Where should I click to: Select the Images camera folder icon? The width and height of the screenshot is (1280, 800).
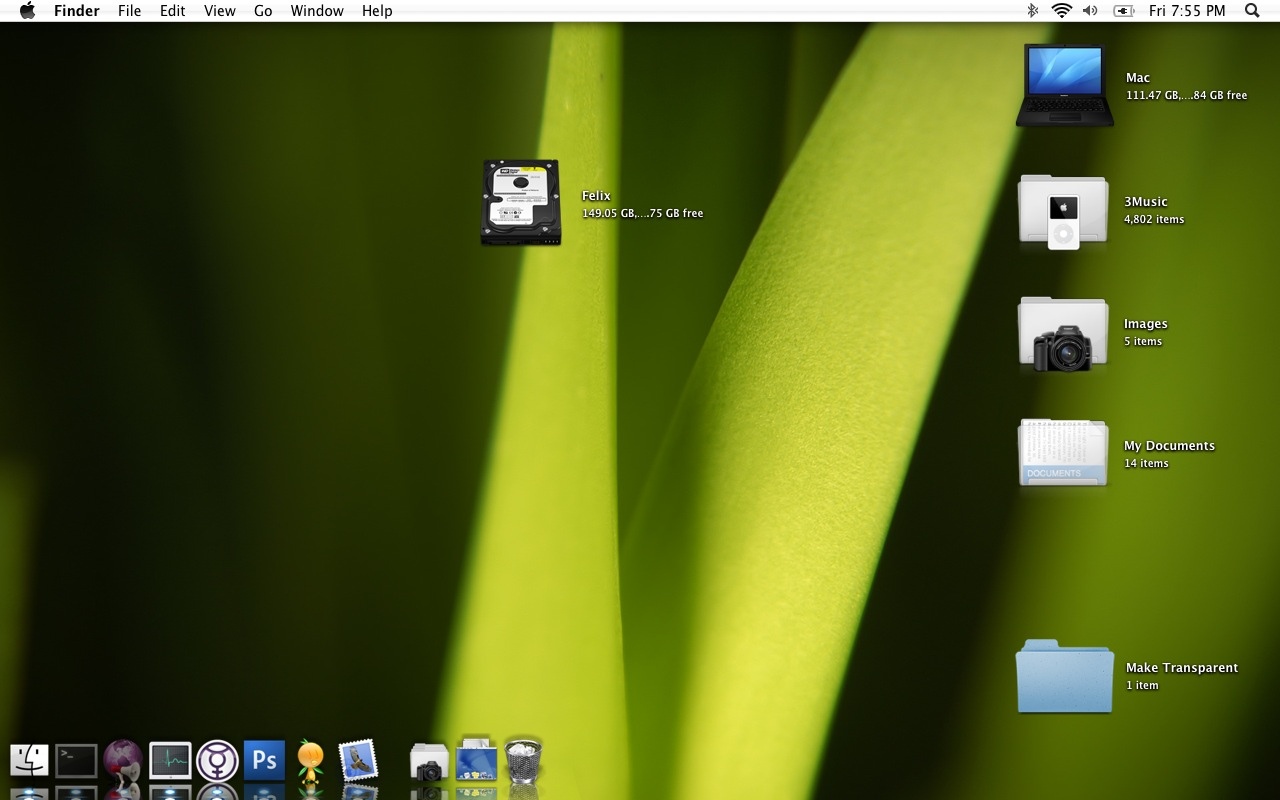coord(1063,334)
